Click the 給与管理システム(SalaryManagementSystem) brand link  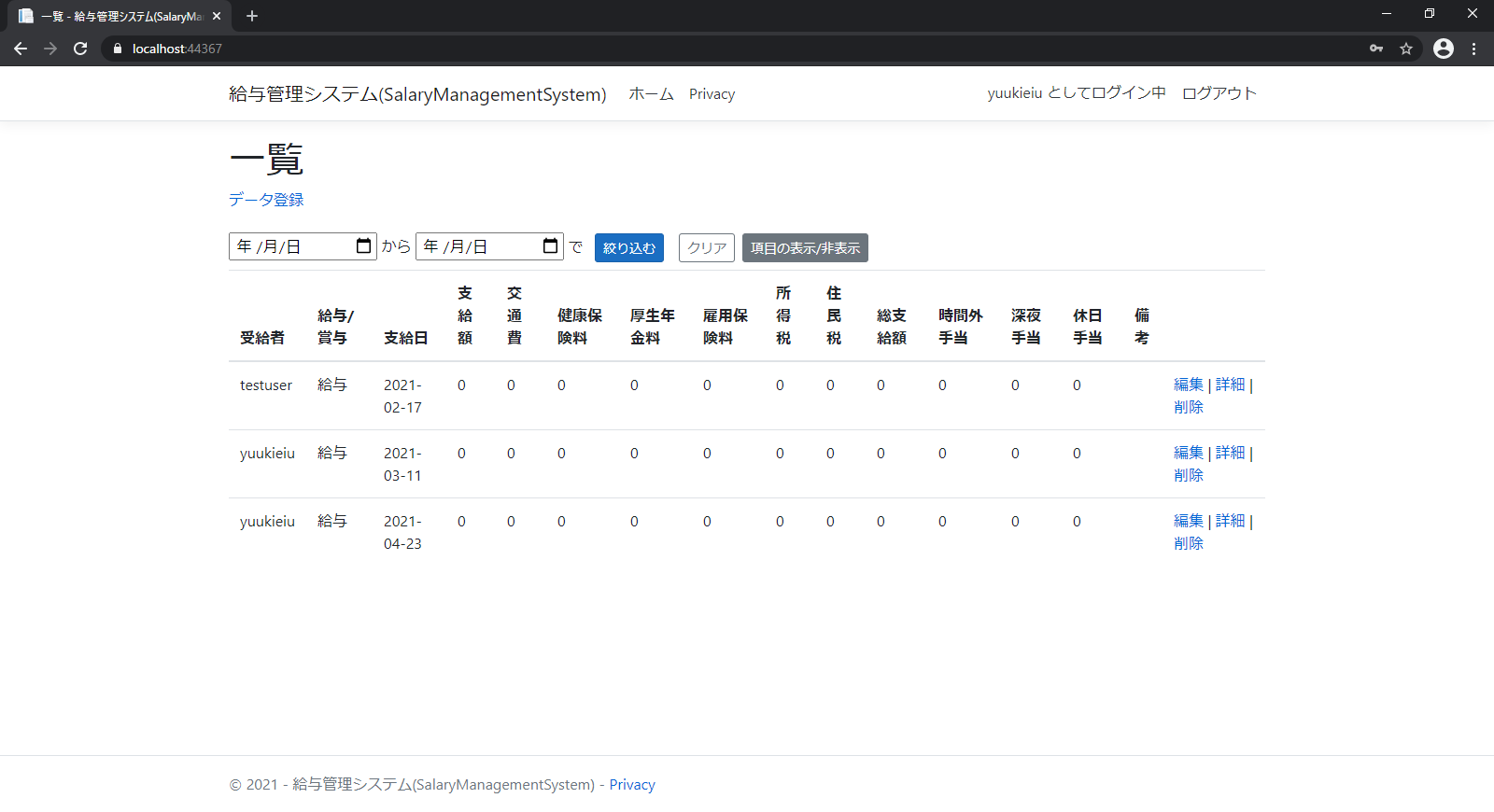pyautogui.click(x=417, y=94)
